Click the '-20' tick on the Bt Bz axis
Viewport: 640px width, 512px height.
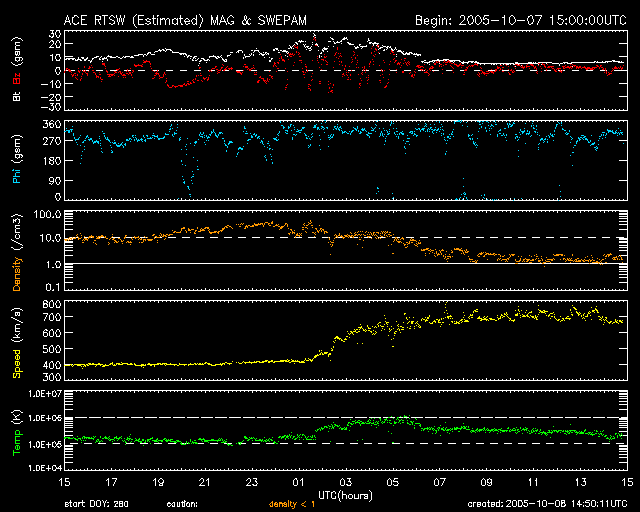pyautogui.click(x=51, y=97)
